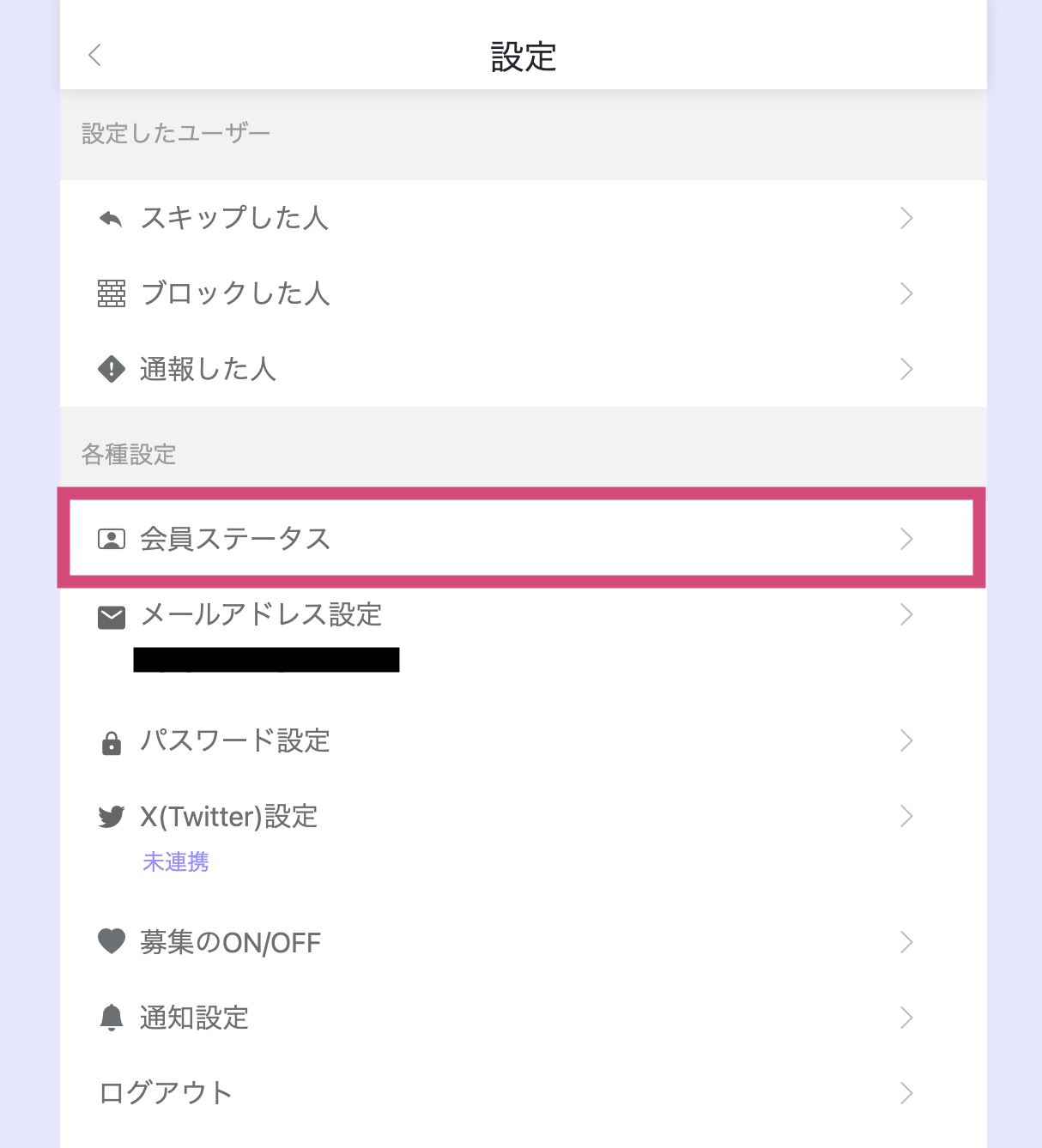Click the Twitter bird icon
The width and height of the screenshot is (1042, 1148).
(x=112, y=816)
